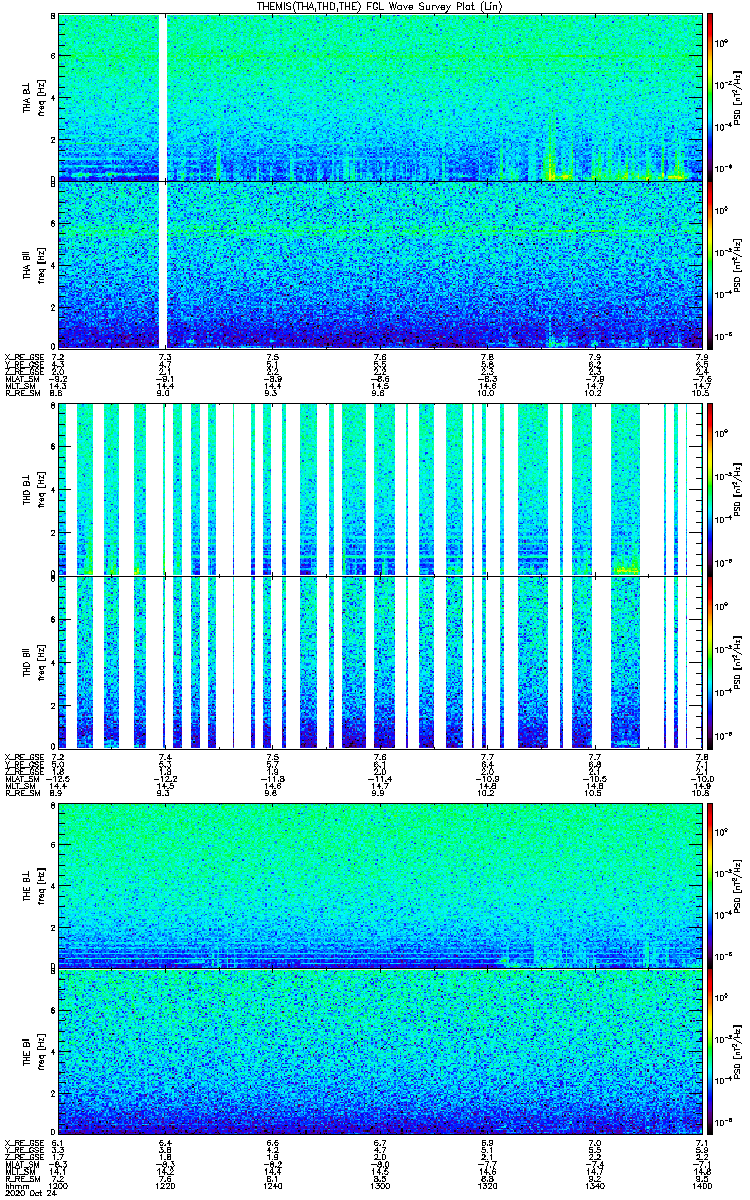The image size is (750, 1200).
Task: Click the 'THE B∥ freq [Hz]' axis label
Action: pyautogui.click(x=34, y=1052)
